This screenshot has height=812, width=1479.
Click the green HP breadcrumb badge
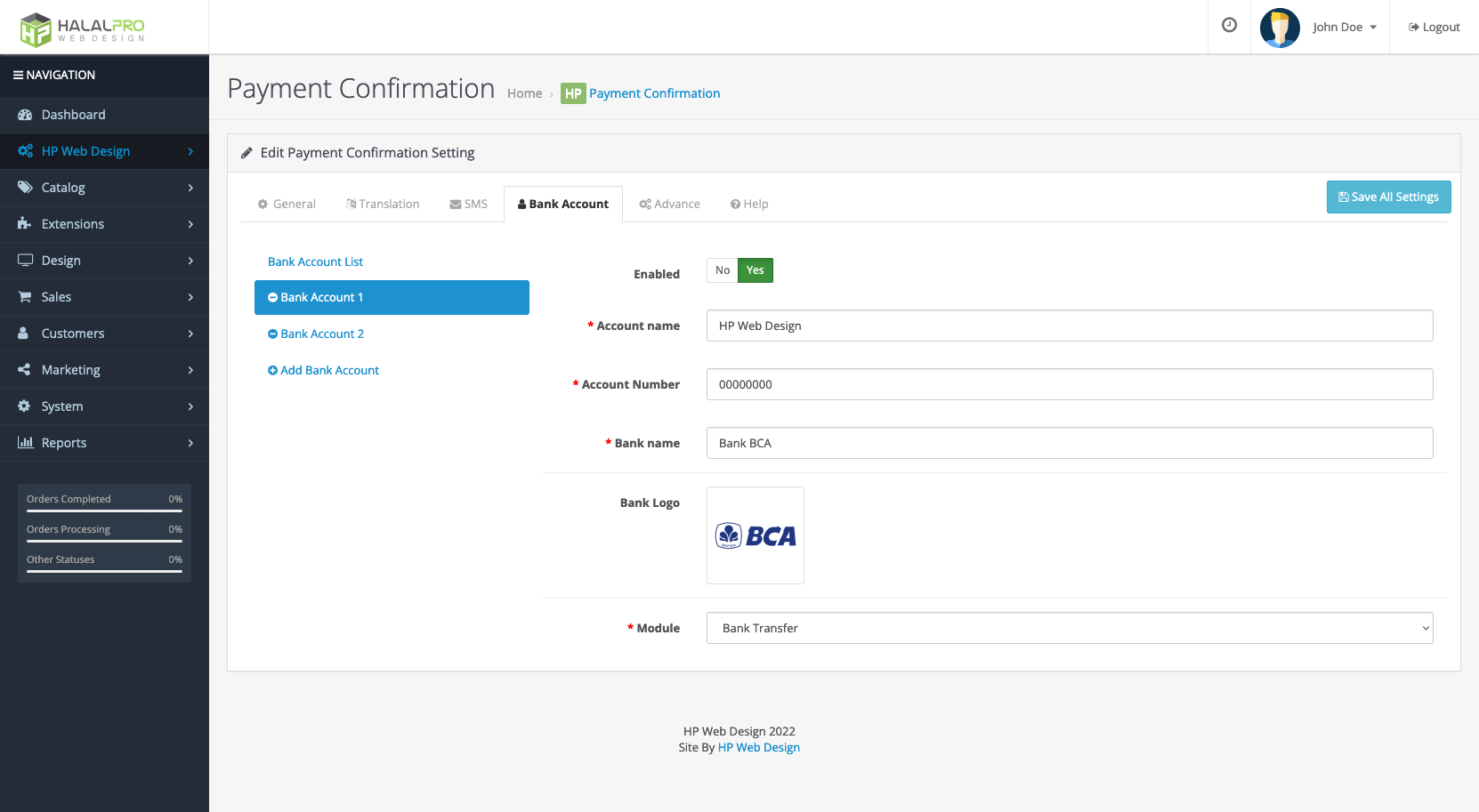pos(573,93)
